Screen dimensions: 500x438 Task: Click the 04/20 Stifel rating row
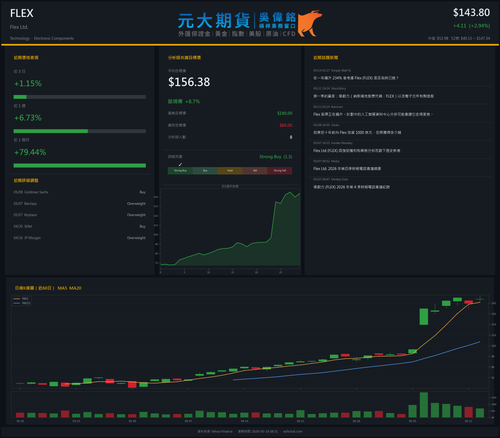(x=80, y=227)
